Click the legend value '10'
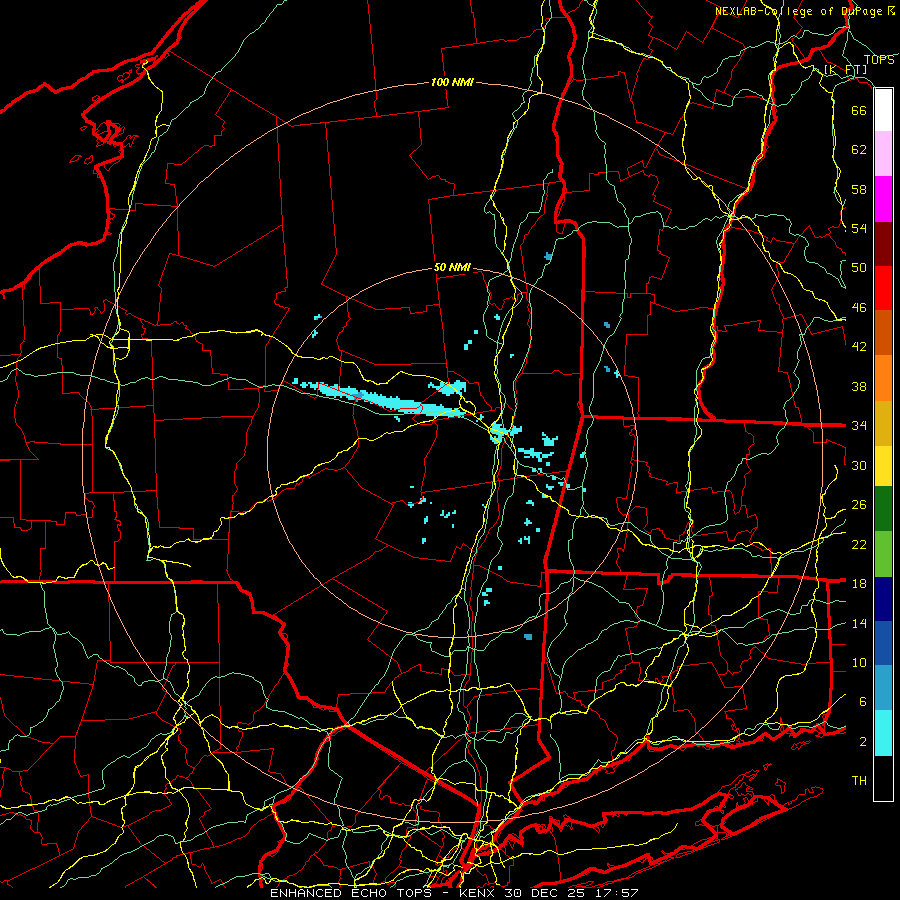900x900 pixels. coord(859,662)
